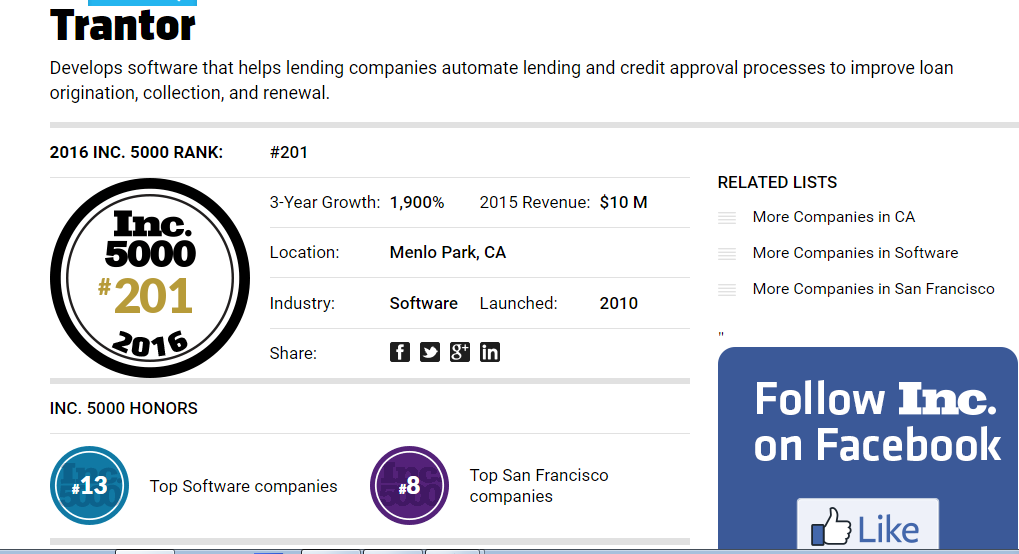Click the Top San Francisco companies label

(x=538, y=486)
